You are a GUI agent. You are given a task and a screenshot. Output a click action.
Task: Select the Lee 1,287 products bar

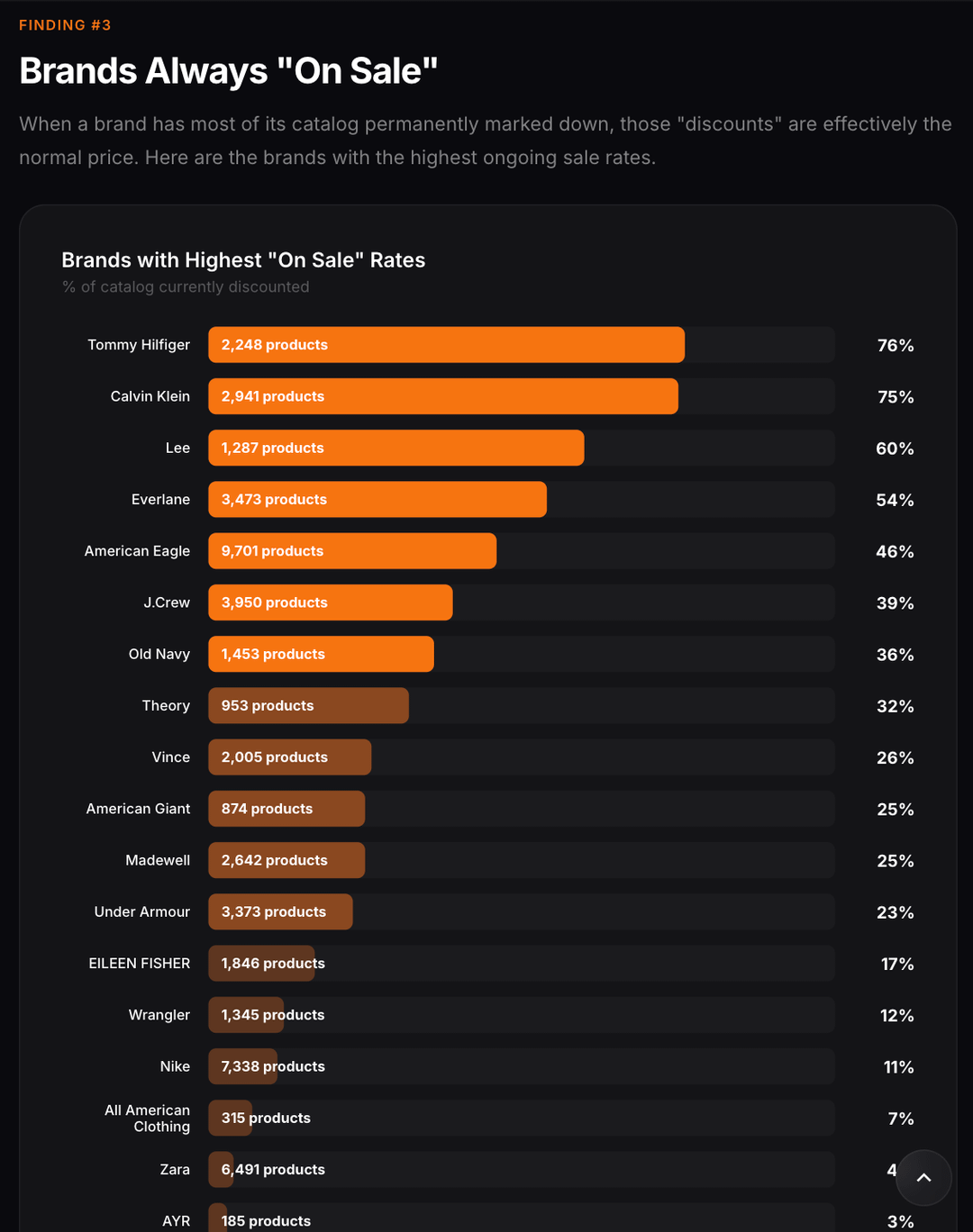click(x=396, y=448)
